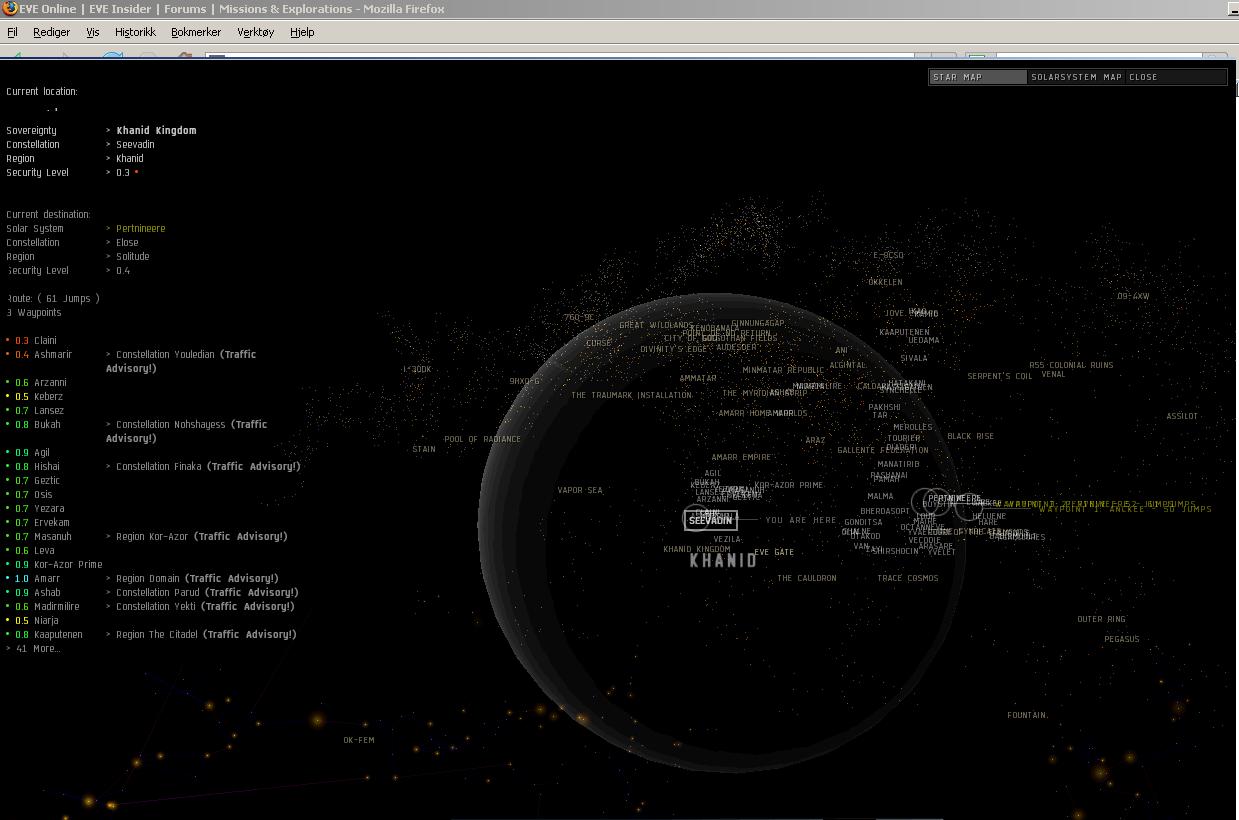Select route system Hishai
This screenshot has height=820, width=1239.
(47, 466)
